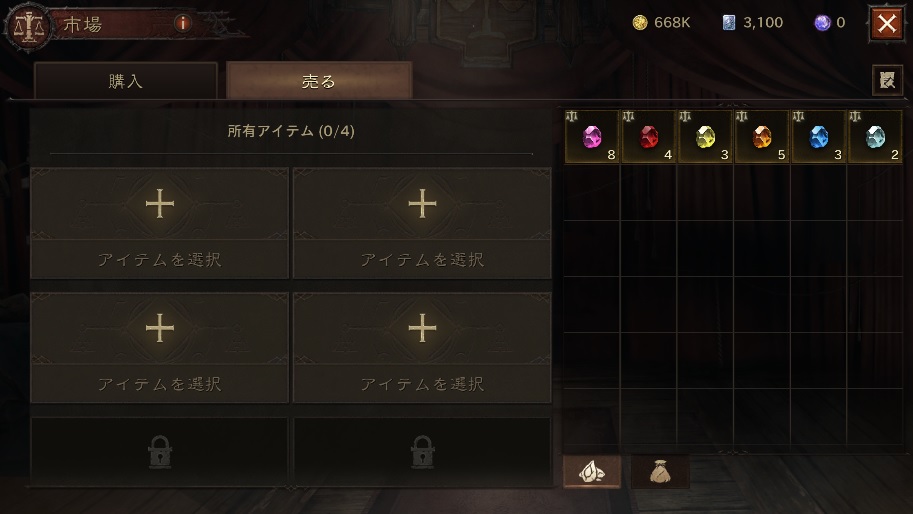Switch to the bag inventory filter
The image size is (913, 514).
pos(660,472)
